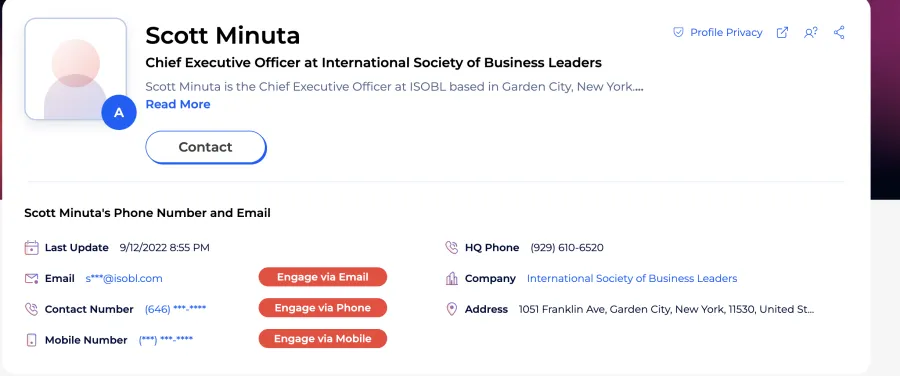Click Scott Minuta's profile picture placeholder
Viewport: 900px width, 376px height.
(x=76, y=69)
